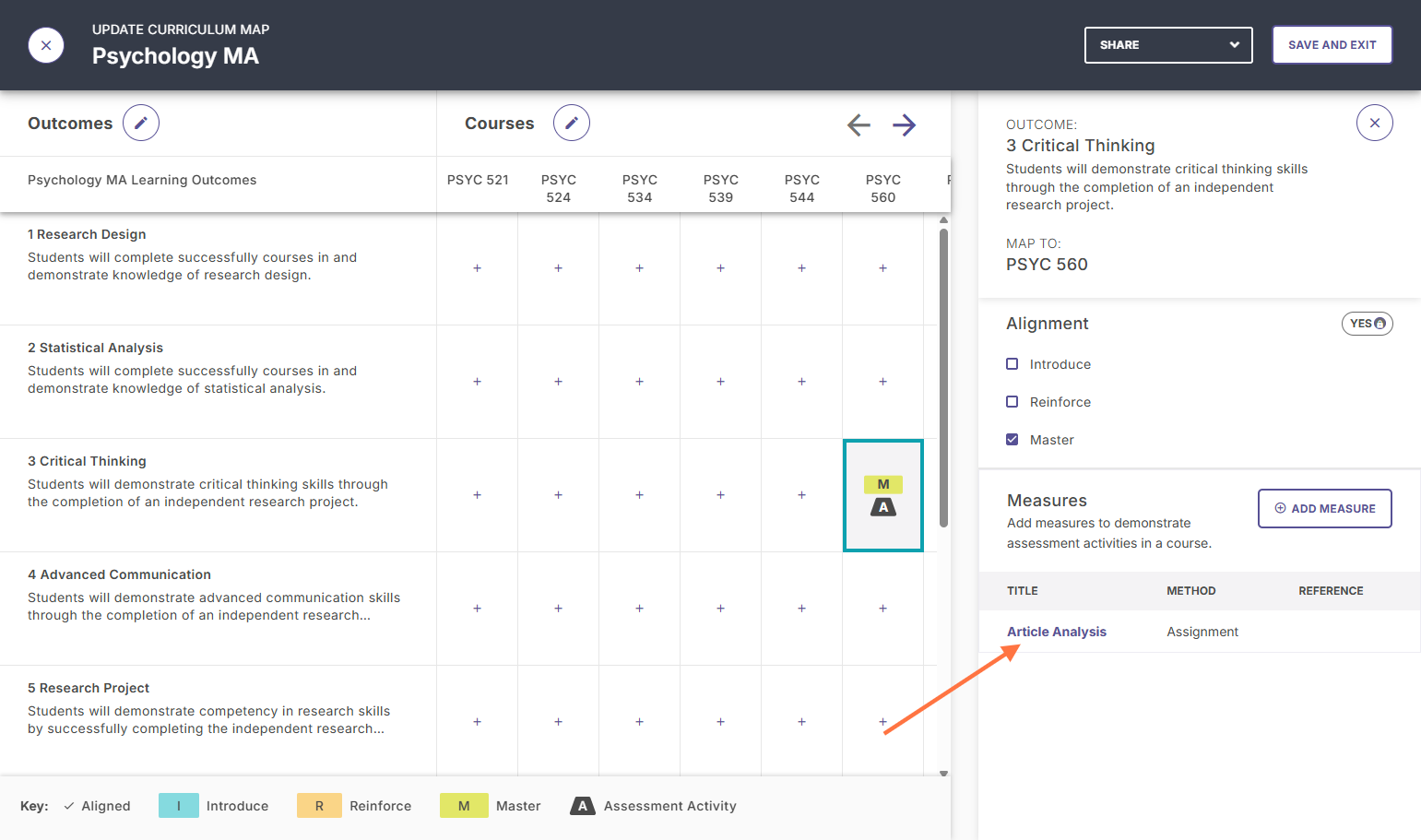Add alignment for Critical Thinking in PSYC 534

click(639, 495)
